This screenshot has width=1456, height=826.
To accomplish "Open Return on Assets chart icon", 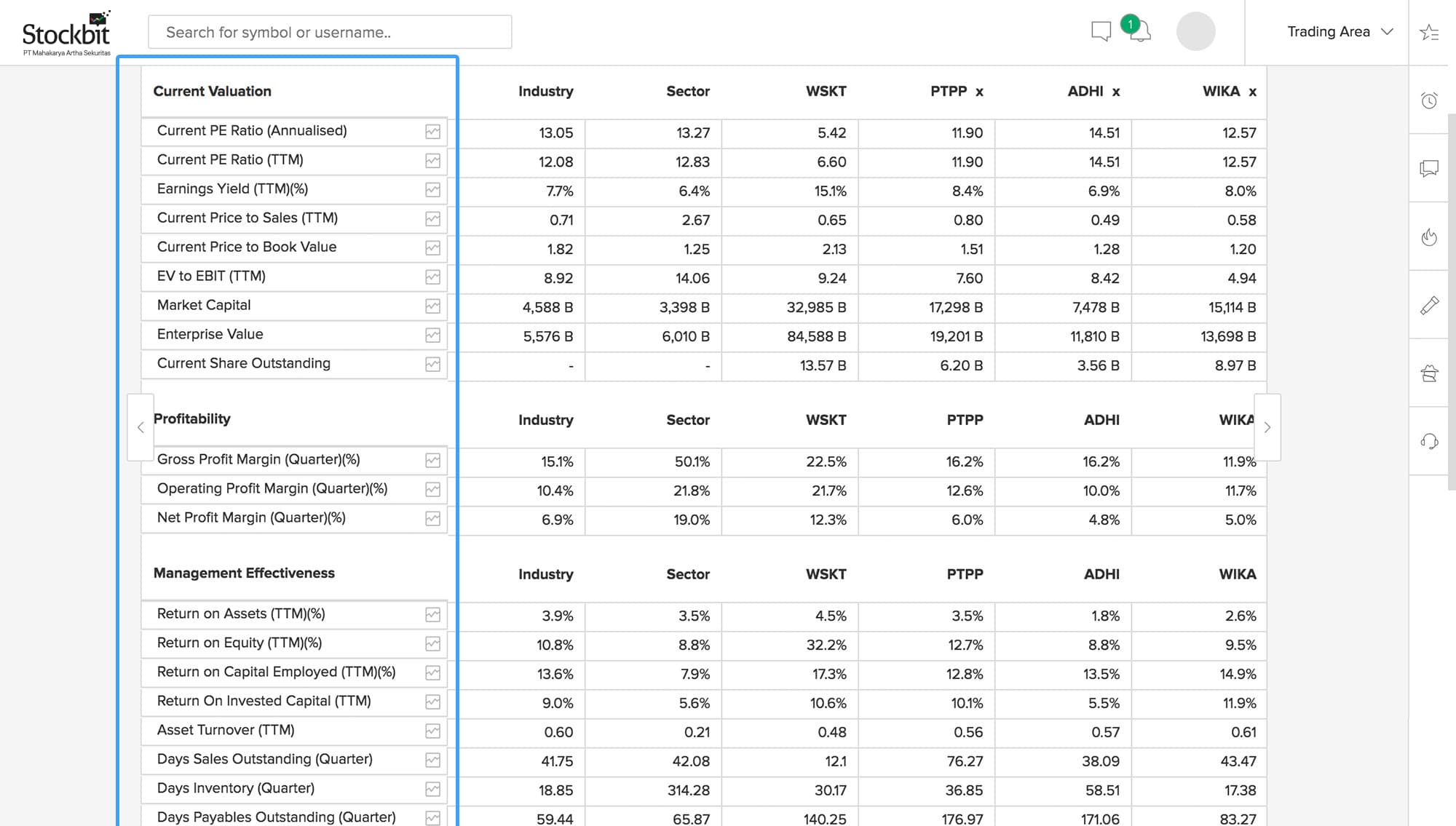I will [x=432, y=615].
